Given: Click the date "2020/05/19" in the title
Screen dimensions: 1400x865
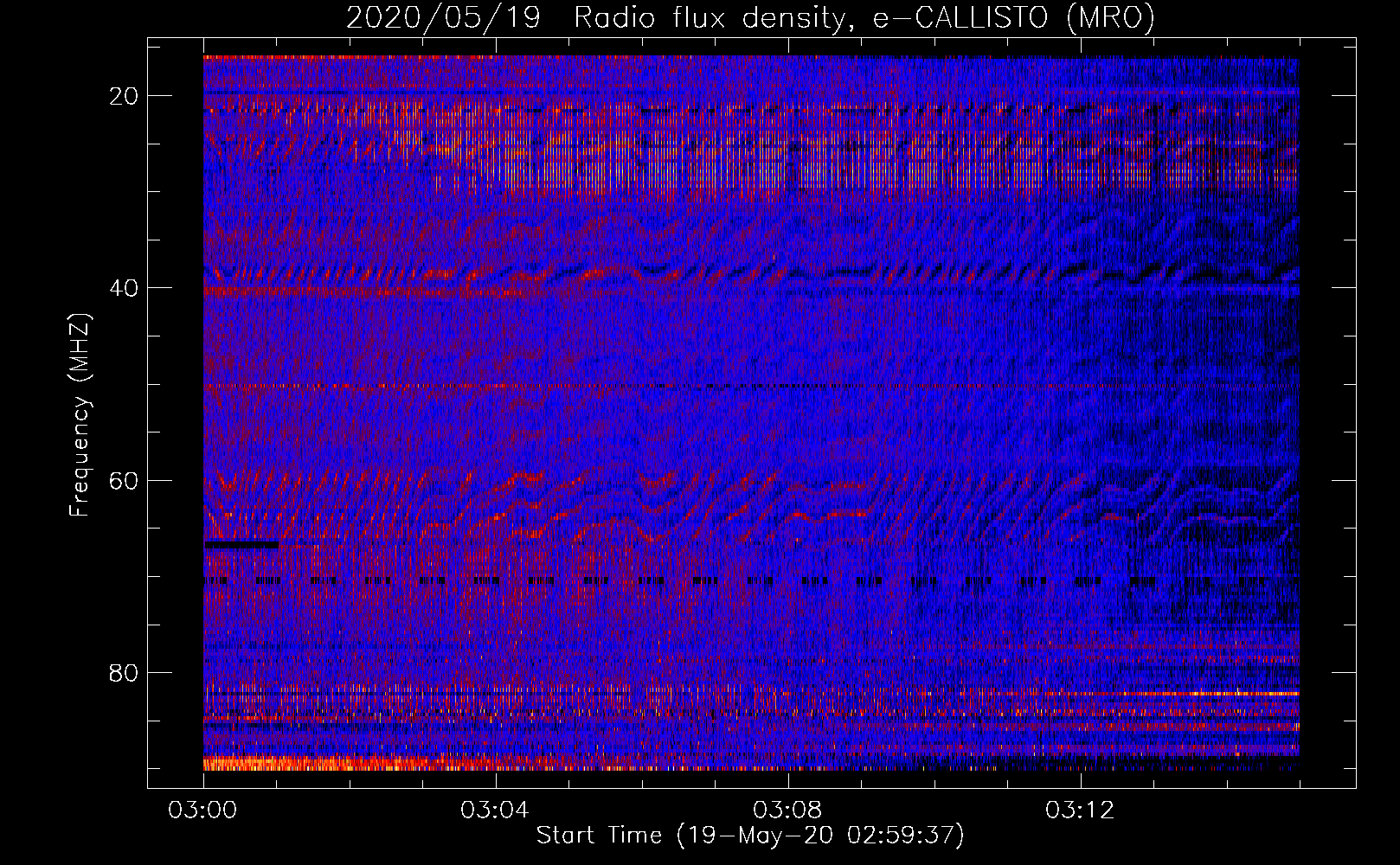Looking at the screenshot, I should pos(443,18).
